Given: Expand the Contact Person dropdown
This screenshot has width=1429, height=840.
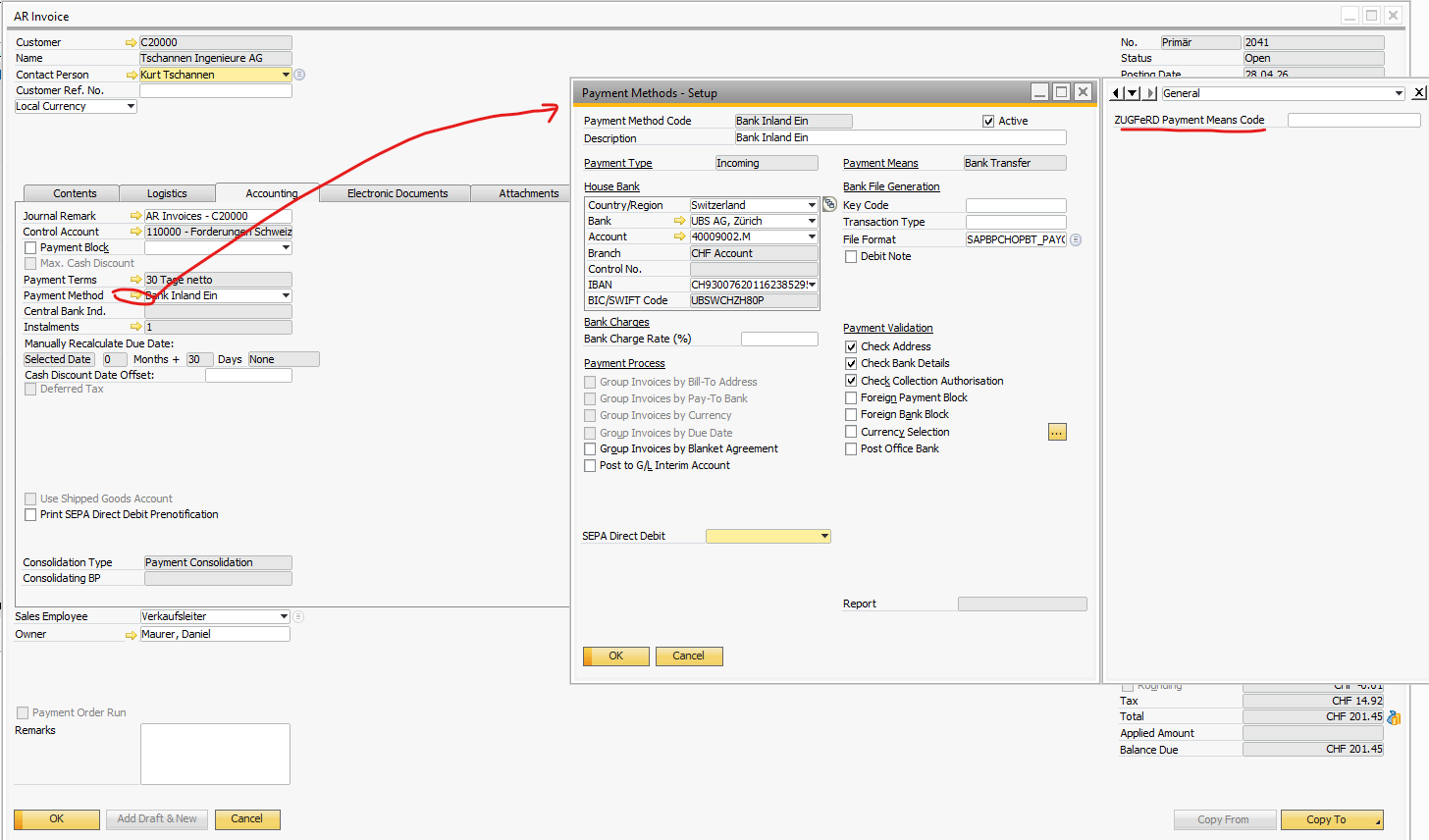Looking at the screenshot, I should (x=286, y=75).
